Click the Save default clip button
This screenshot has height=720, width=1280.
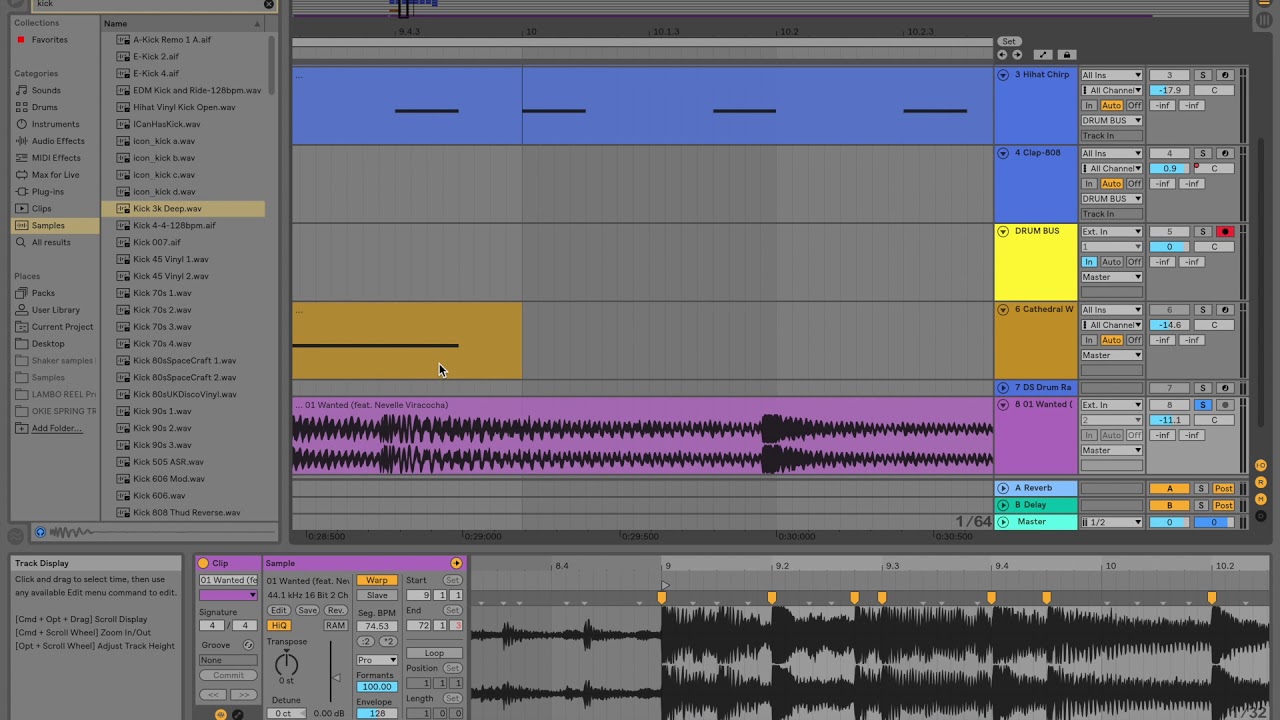308,610
